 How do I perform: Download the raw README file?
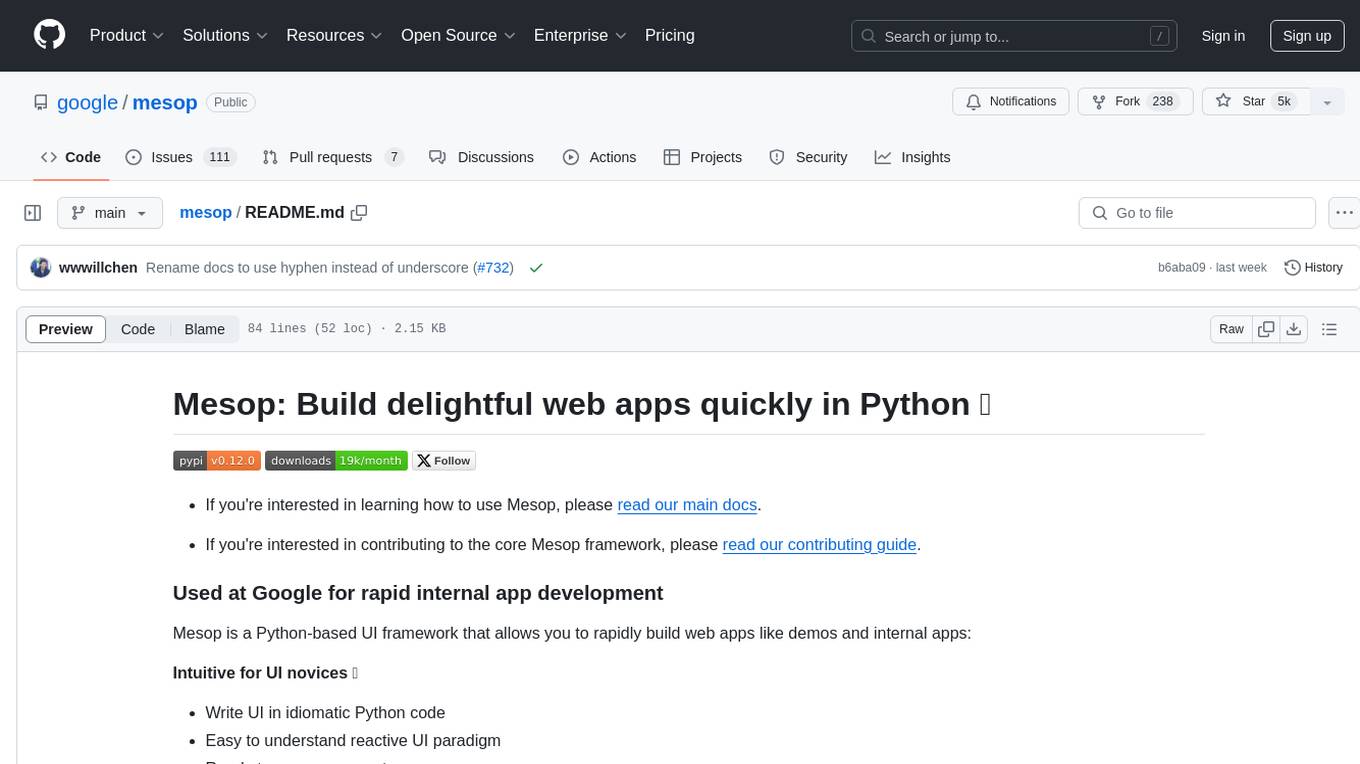tap(1294, 329)
